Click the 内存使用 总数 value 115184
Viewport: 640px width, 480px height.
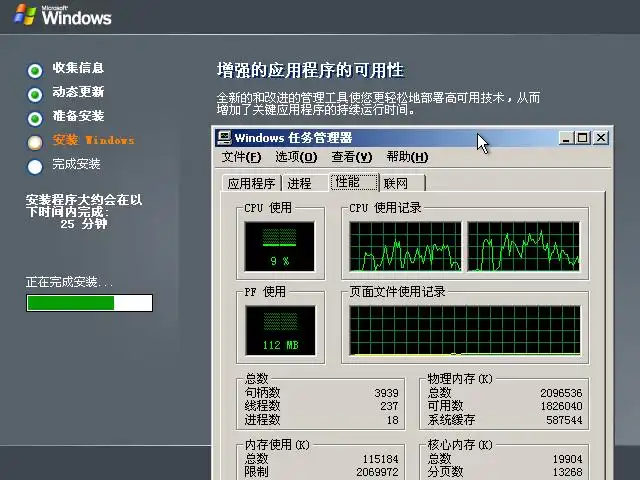pos(380,459)
